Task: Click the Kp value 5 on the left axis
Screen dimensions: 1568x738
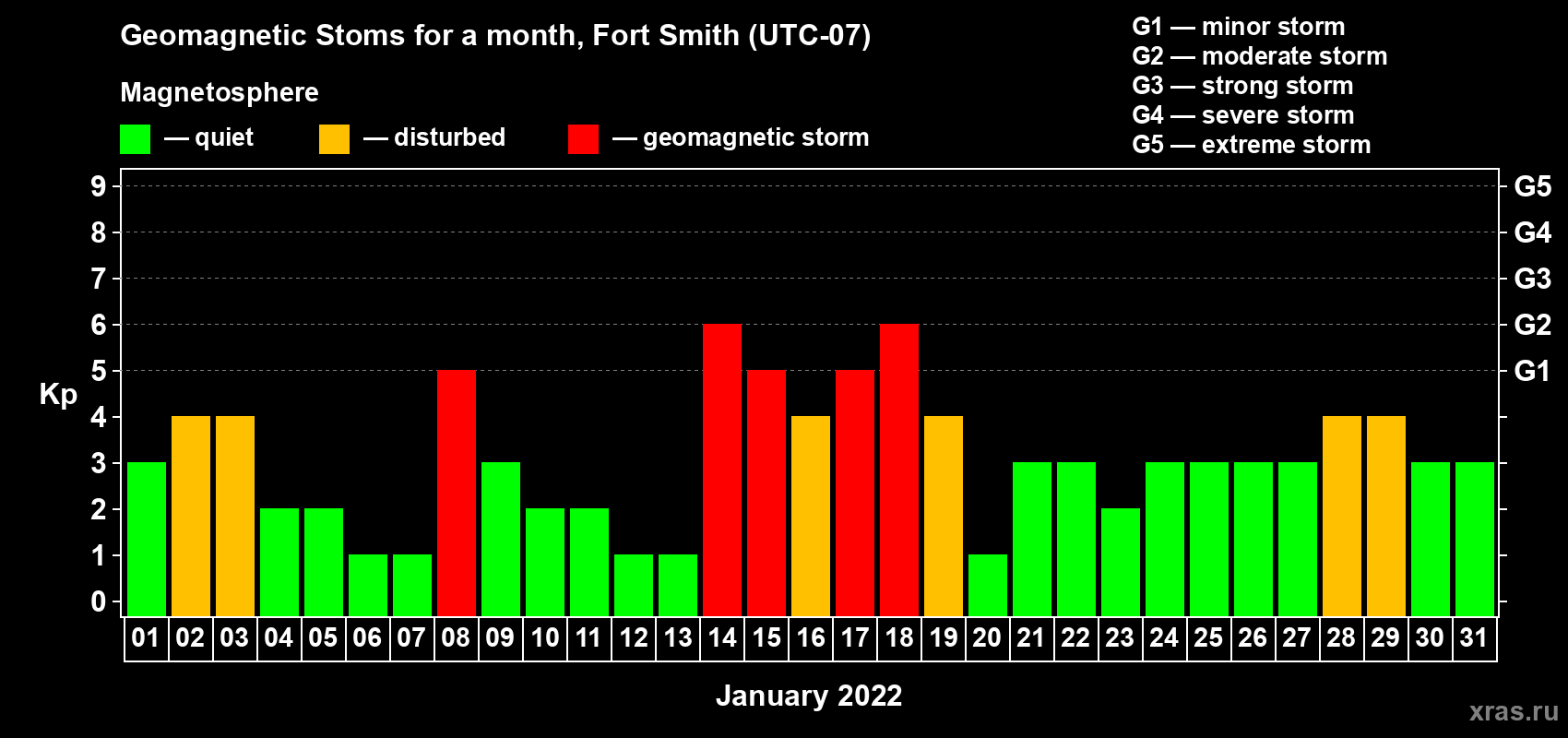Action: [x=99, y=371]
